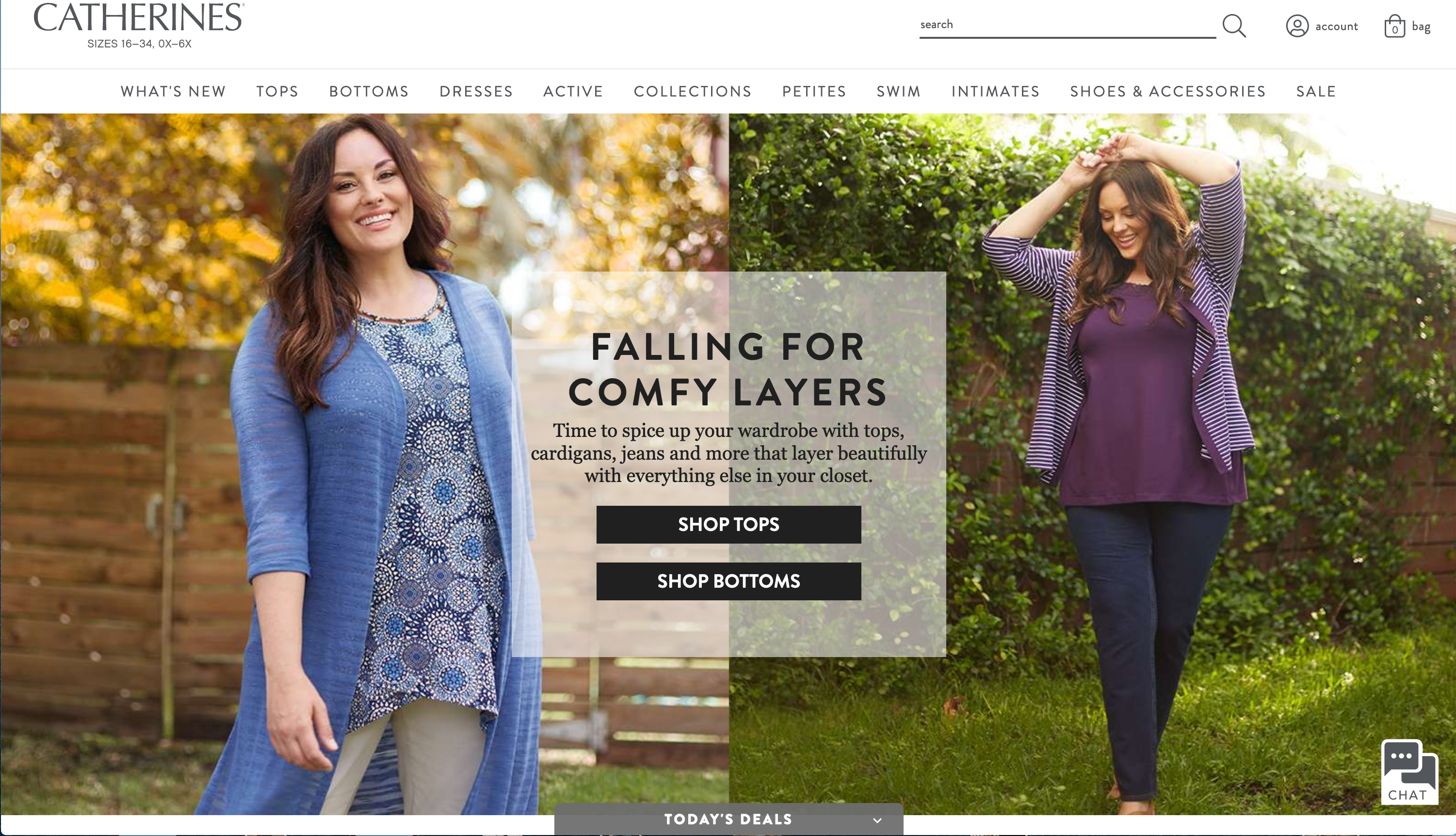Screen dimensions: 1456x836
Task: Open the Swim category
Action: pos(899,91)
